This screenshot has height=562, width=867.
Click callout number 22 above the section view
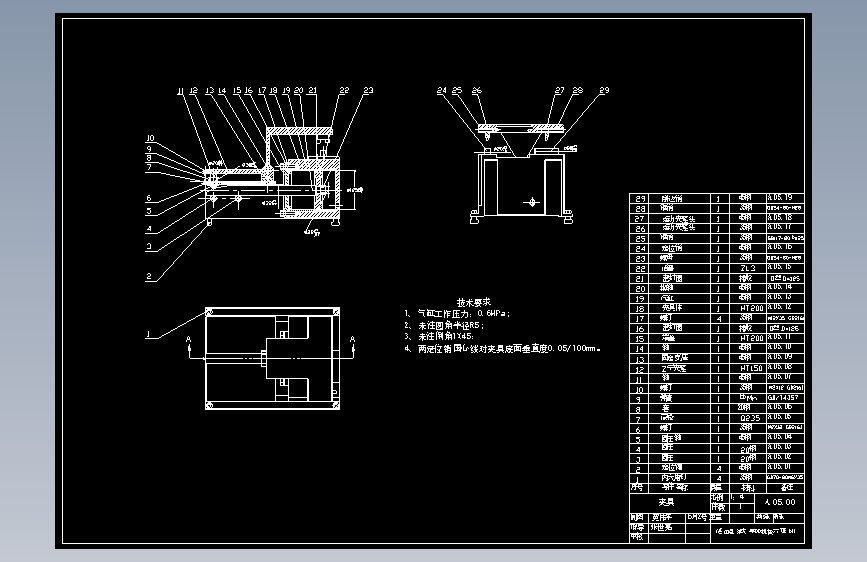point(344,90)
